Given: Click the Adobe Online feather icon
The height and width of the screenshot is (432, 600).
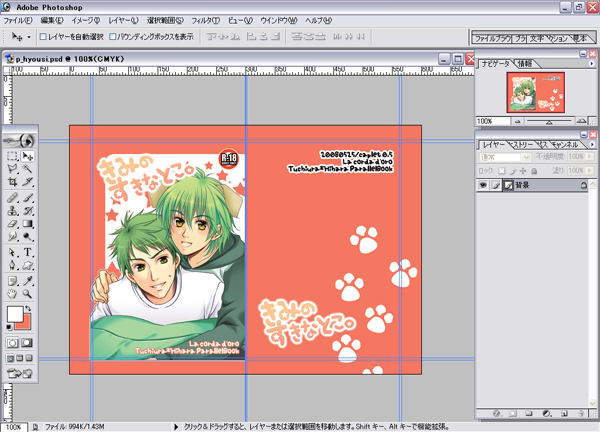Looking at the screenshot, I should pyautogui.click(x=20, y=141).
